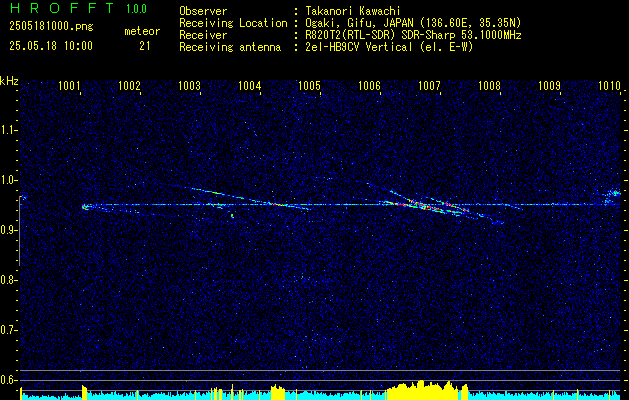Click the 1006 time axis marker
Viewport: 629px width, 400px height.
tap(369, 85)
